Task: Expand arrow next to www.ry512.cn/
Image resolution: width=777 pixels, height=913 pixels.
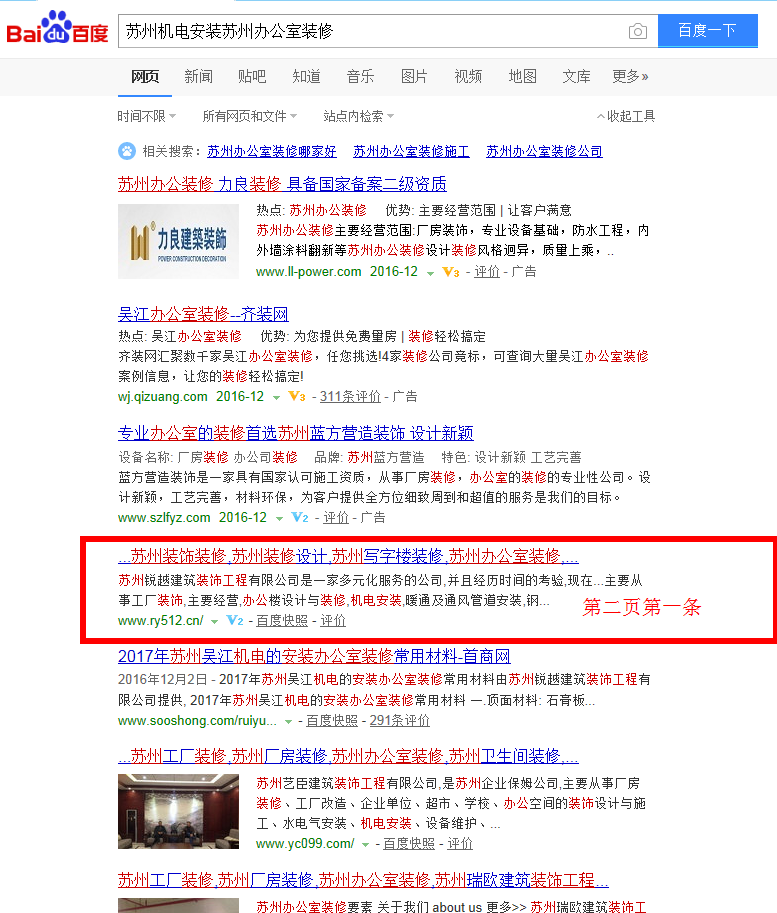Action: point(214,622)
